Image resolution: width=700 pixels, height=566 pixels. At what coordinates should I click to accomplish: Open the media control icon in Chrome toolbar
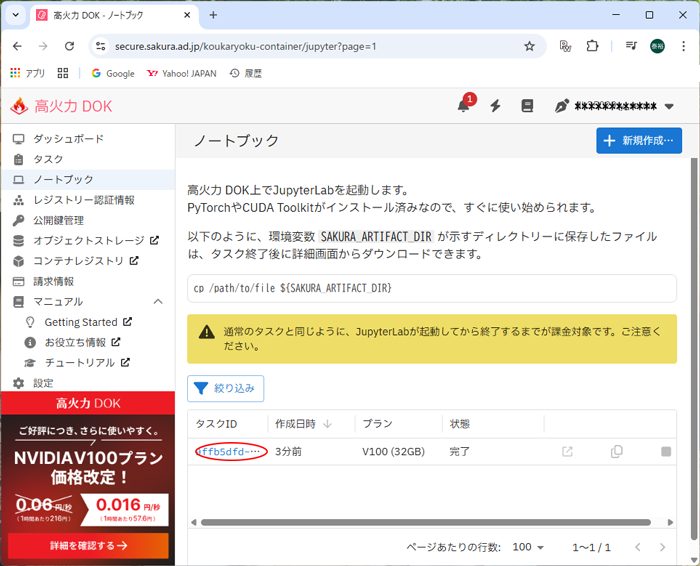(631, 46)
